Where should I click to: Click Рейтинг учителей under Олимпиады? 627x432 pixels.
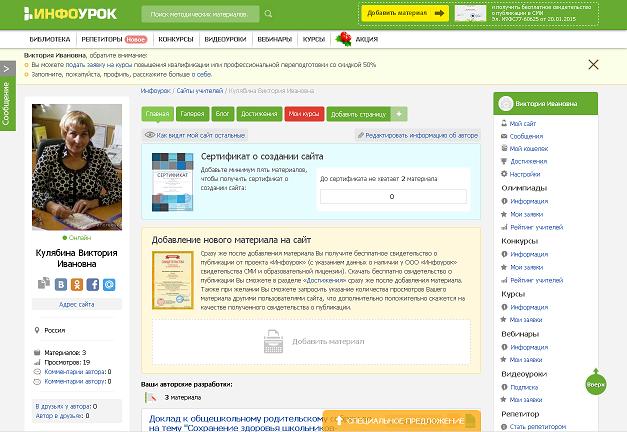point(537,227)
